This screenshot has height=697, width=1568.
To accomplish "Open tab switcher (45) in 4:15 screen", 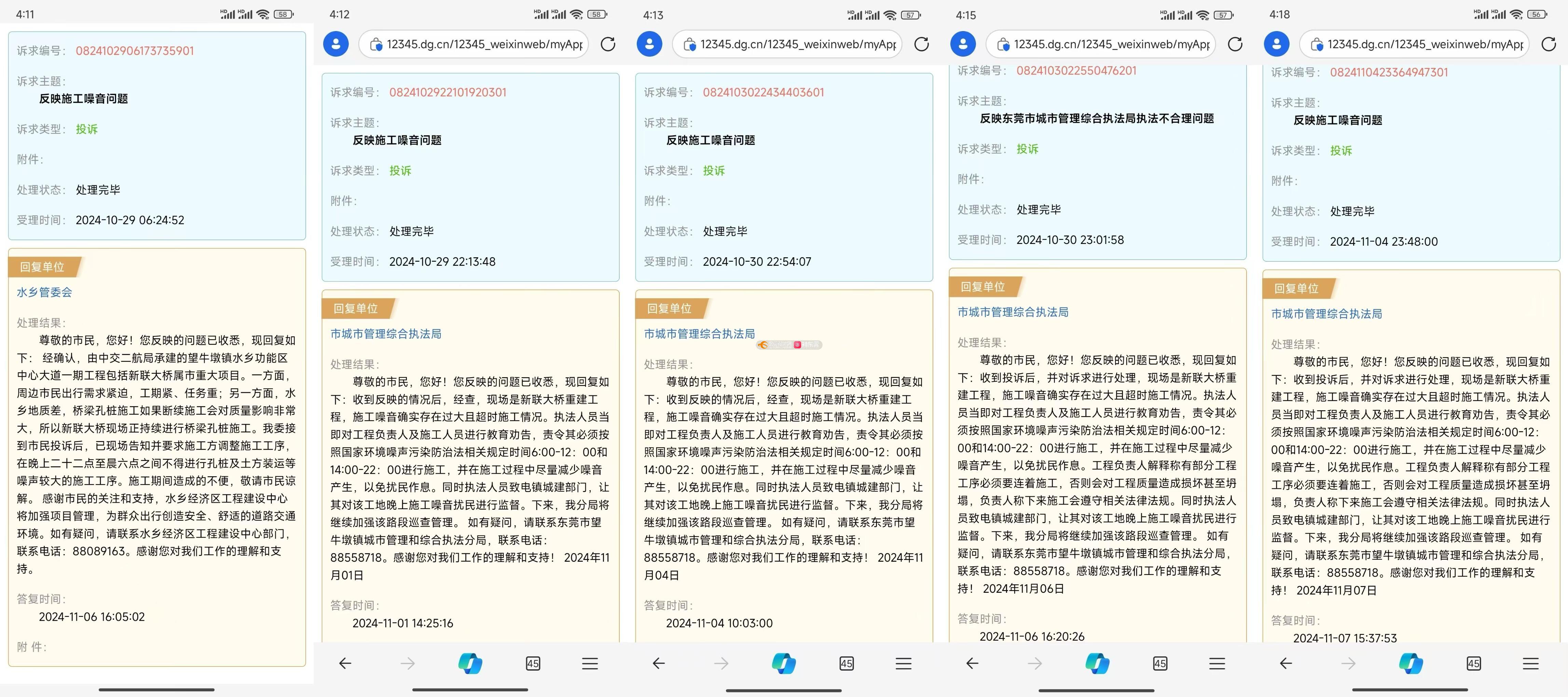I will pyautogui.click(x=1160, y=663).
